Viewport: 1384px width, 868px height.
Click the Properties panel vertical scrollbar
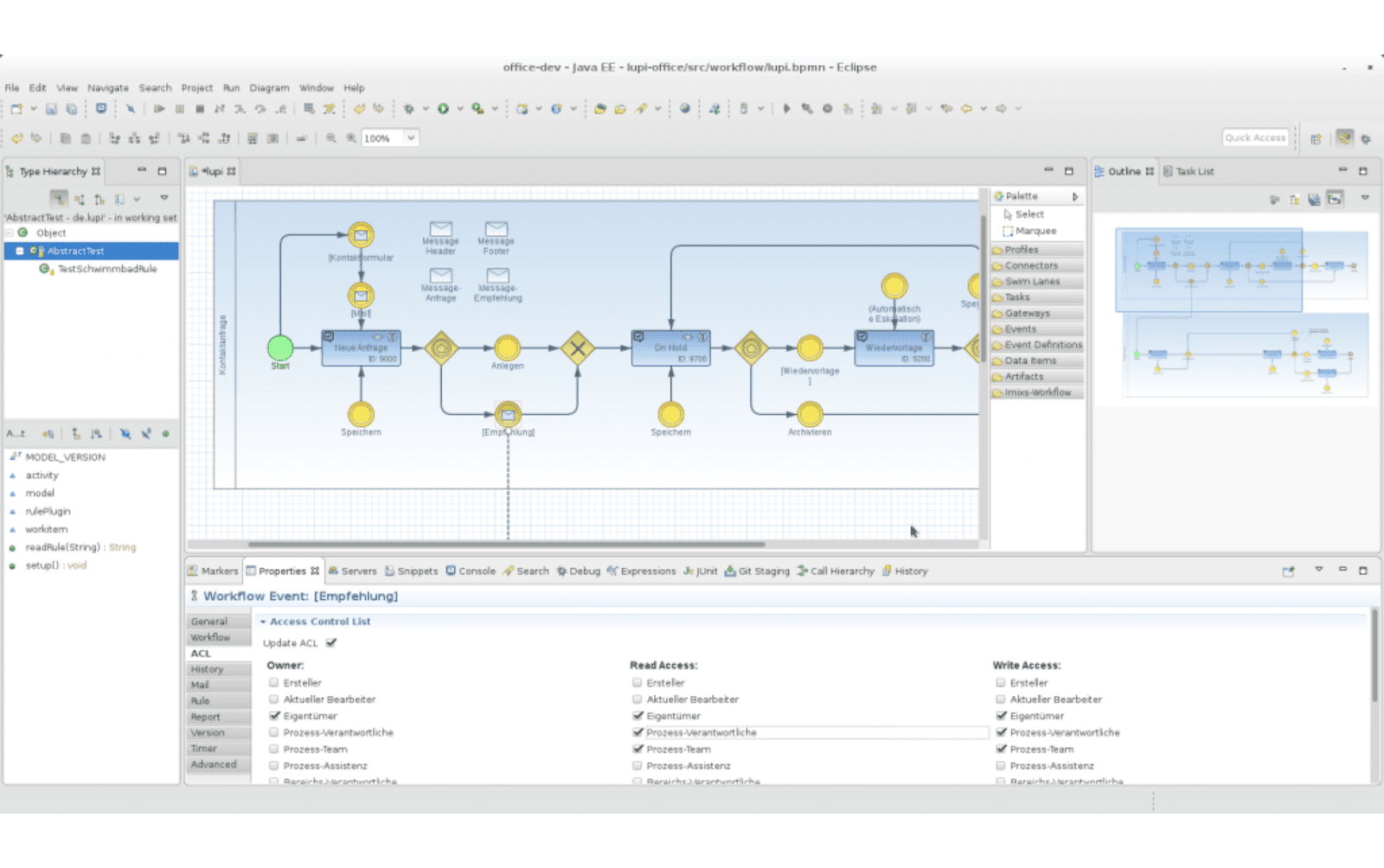[x=1374, y=657]
